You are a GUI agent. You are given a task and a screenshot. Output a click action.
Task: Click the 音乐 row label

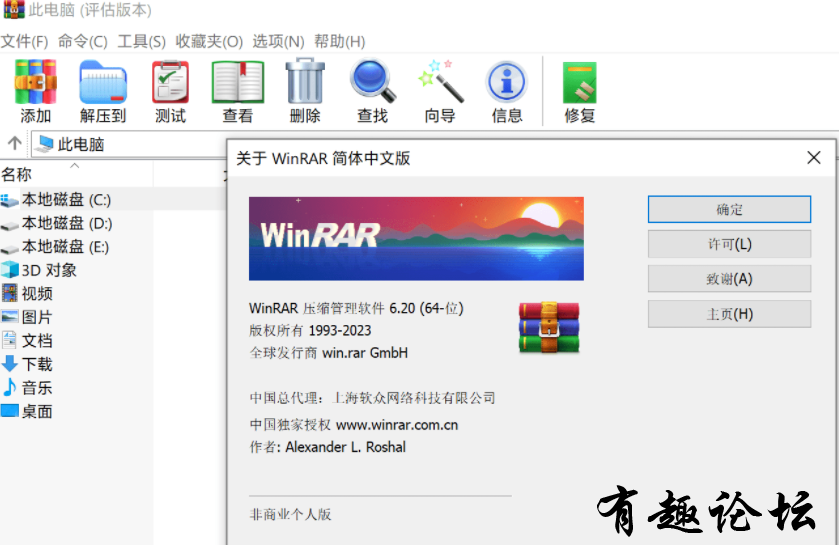tap(37, 388)
